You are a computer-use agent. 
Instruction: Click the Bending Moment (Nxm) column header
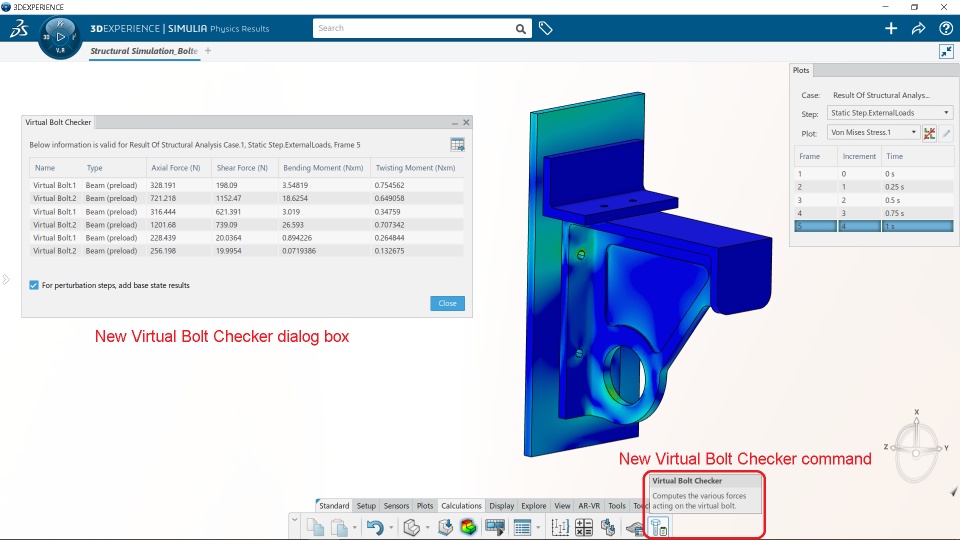pos(323,168)
